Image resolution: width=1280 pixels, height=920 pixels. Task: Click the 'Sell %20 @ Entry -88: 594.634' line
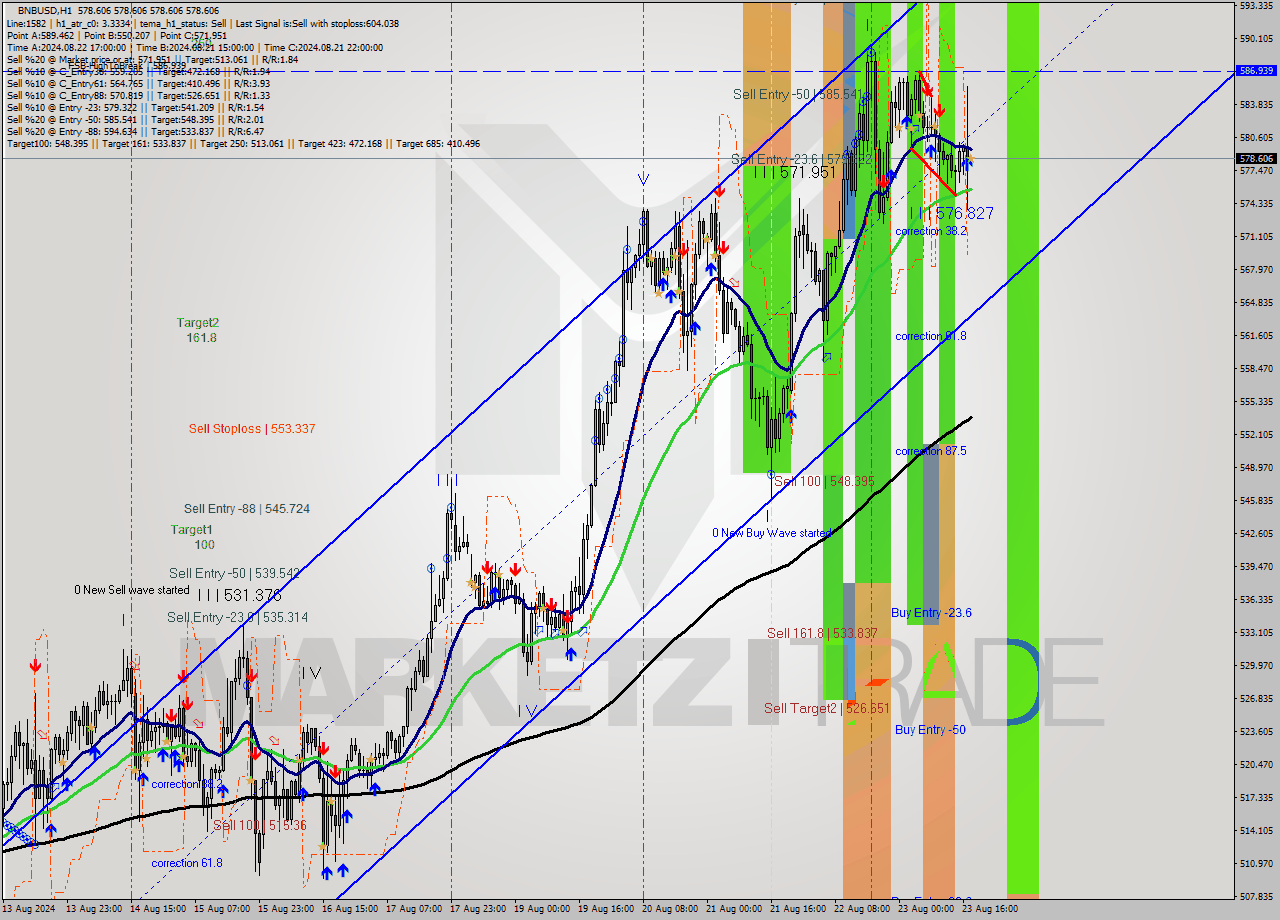click(x=135, y=131)
